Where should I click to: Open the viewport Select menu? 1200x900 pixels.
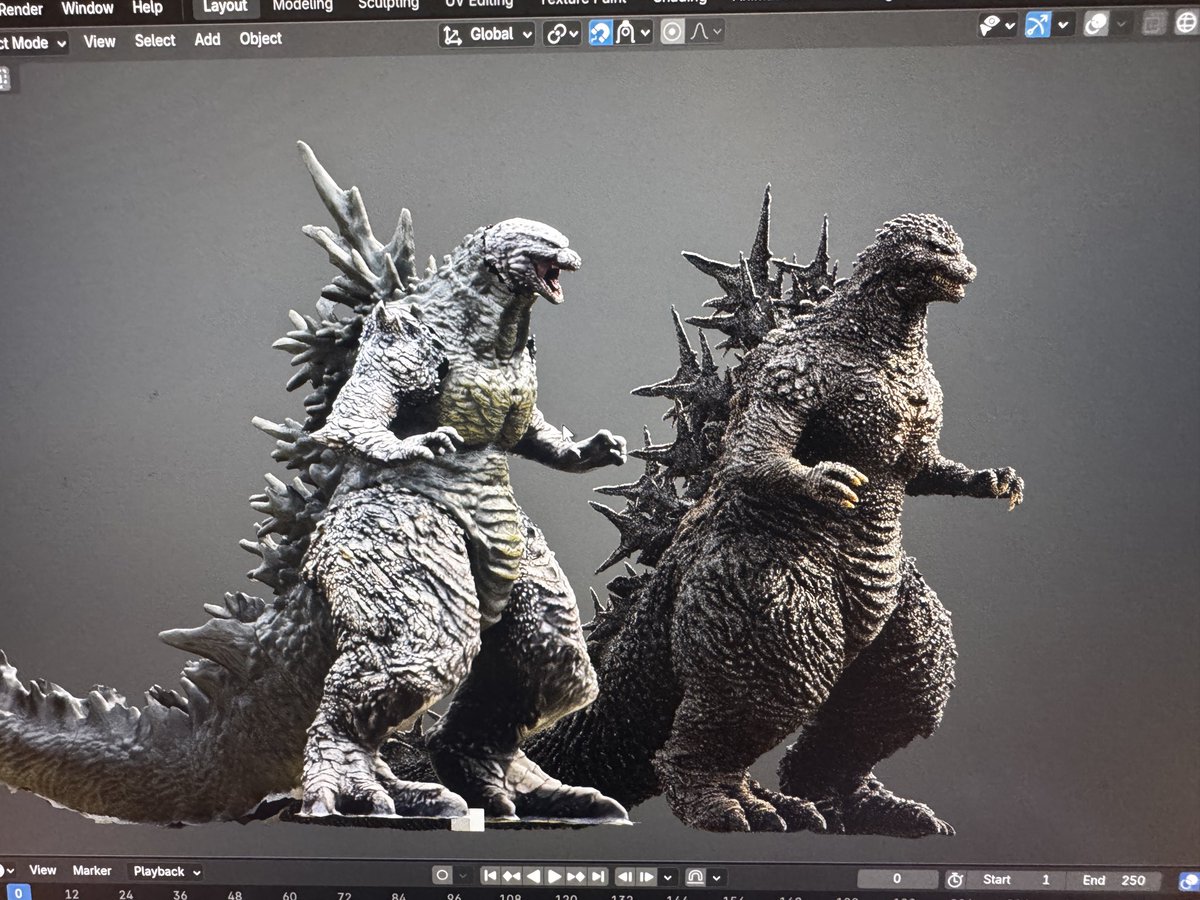(155, 40)
